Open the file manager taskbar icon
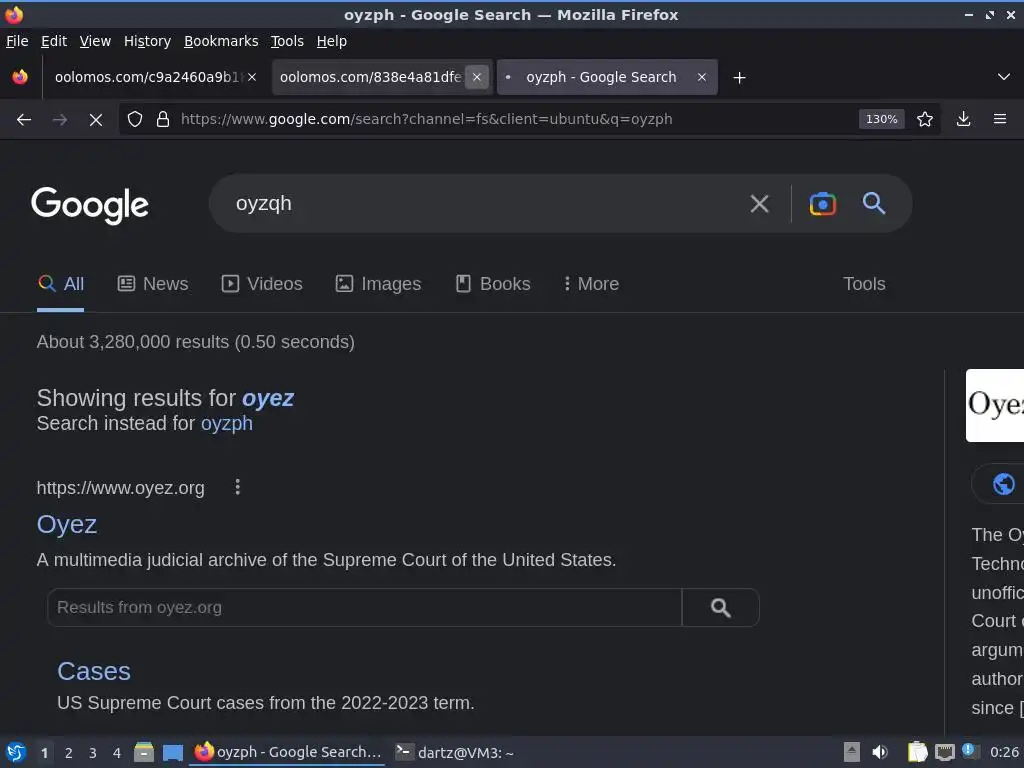The width and height of the screenshot is (1024, 768). [144, 752]
